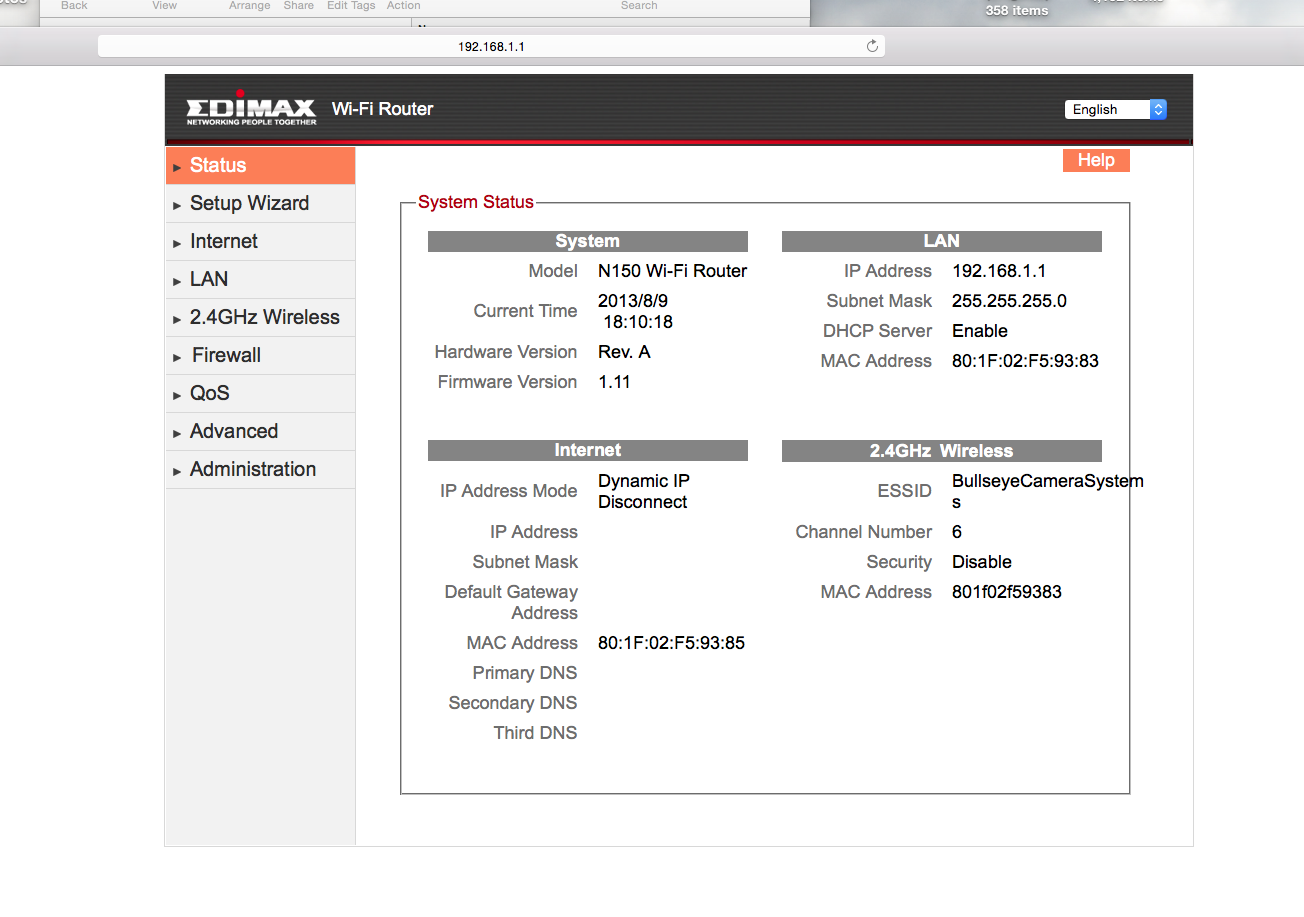Click Edit Tags in the Finder toolbar
Viewport: 1304px width, 917px height.
click(x=351, y=6)
